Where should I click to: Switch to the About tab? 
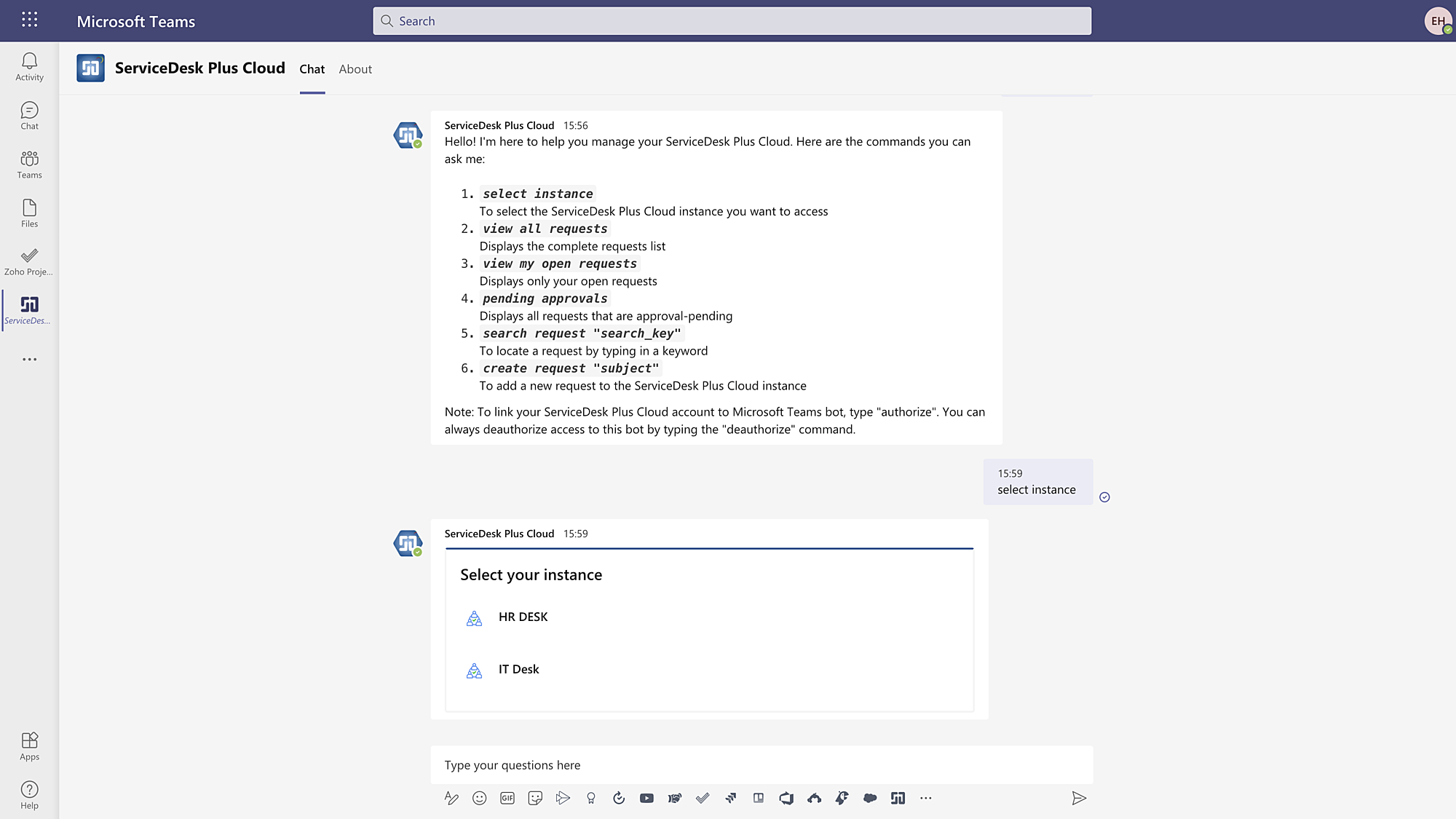point(355,69)
